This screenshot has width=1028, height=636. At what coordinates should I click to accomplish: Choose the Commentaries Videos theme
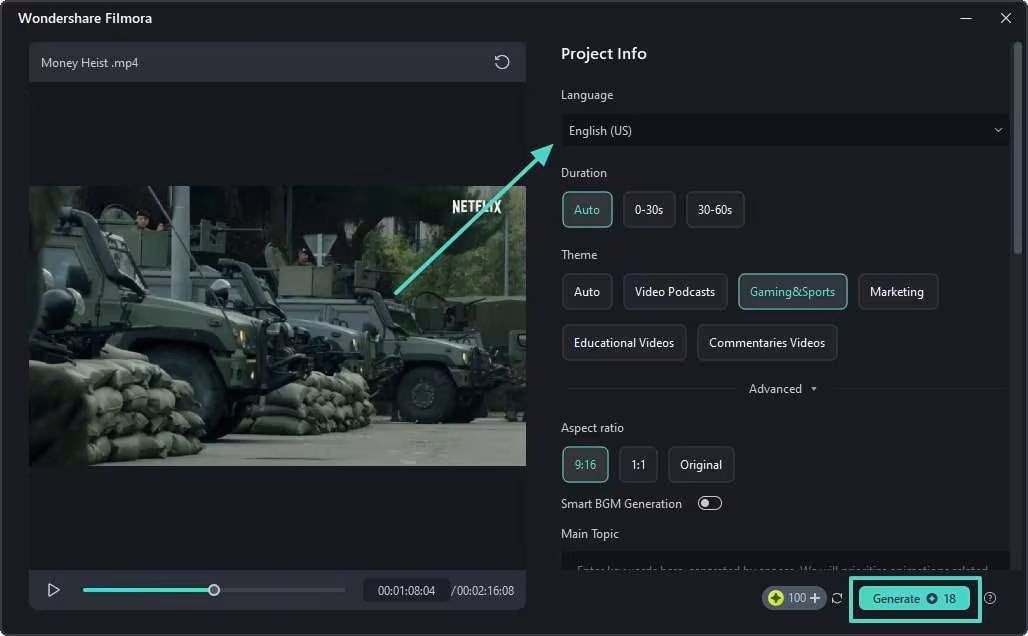(x=766, y=343)
